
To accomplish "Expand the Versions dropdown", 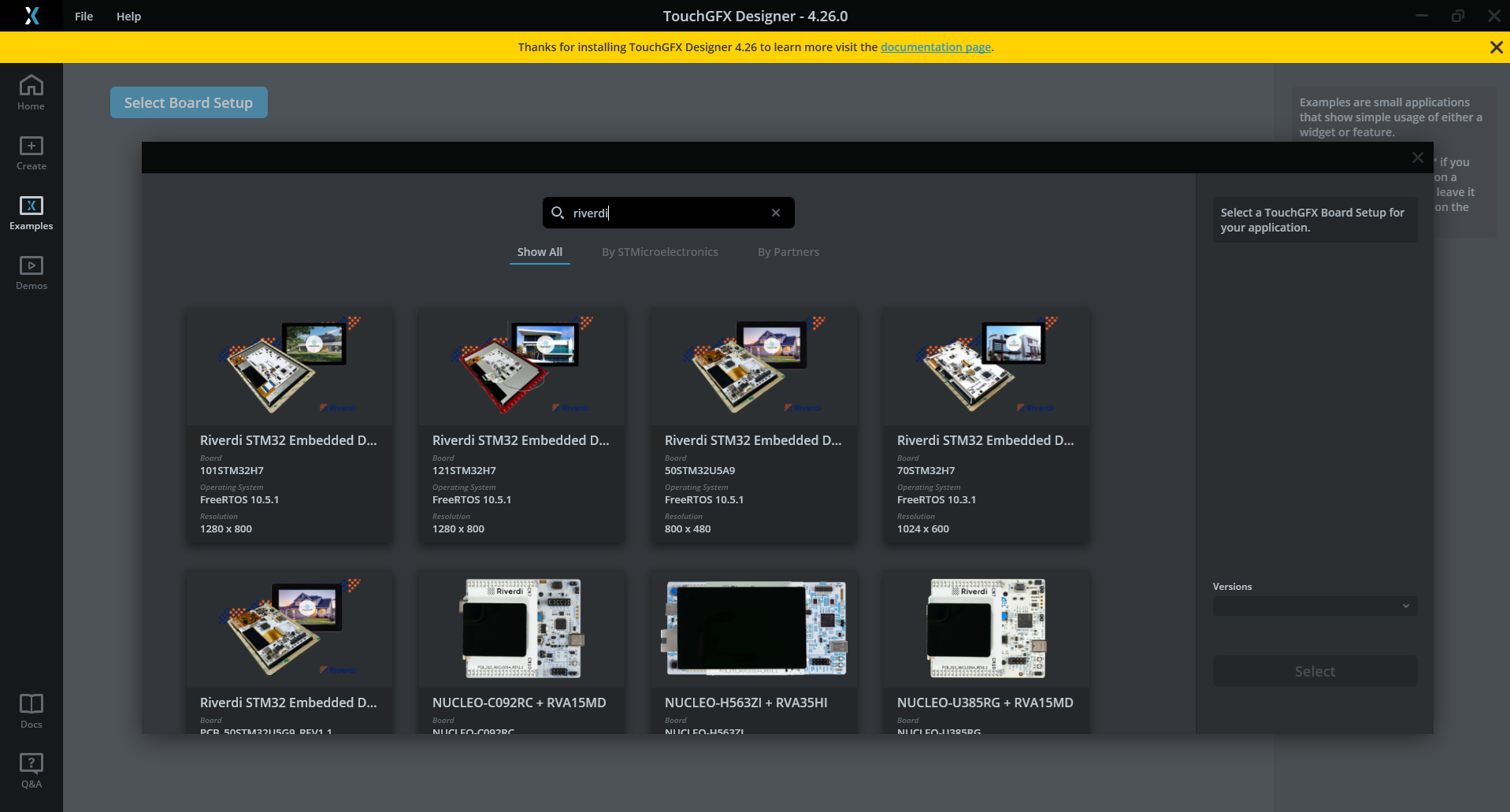I will tap(1315, 606).
